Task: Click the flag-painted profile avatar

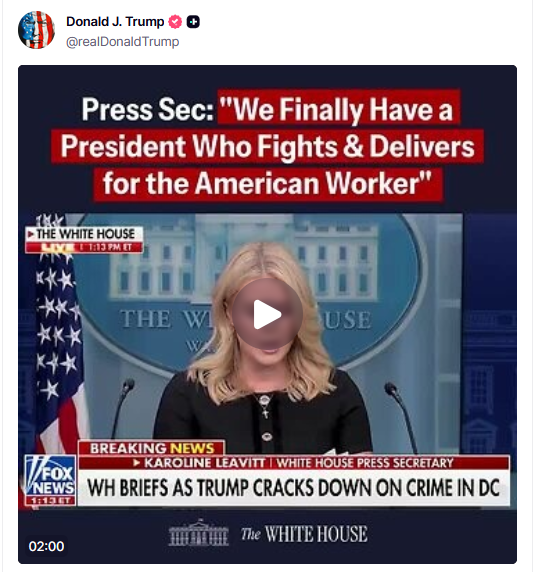Action: (36, 30)
